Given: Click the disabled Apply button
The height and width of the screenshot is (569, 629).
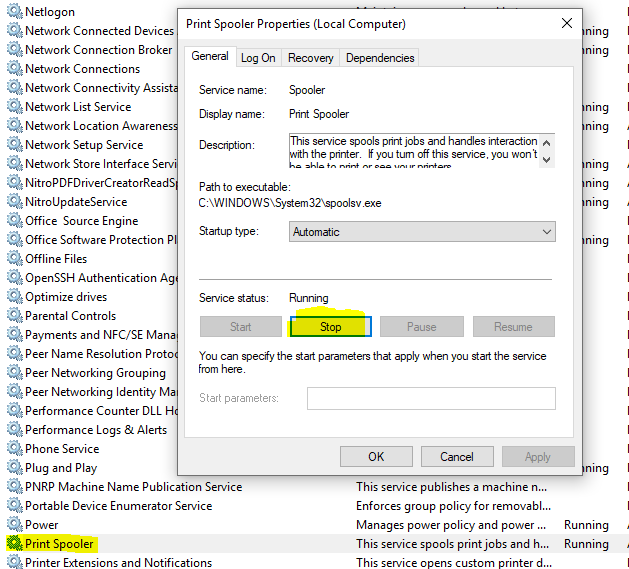Looking at the screenshot, I should coord(538,457).
